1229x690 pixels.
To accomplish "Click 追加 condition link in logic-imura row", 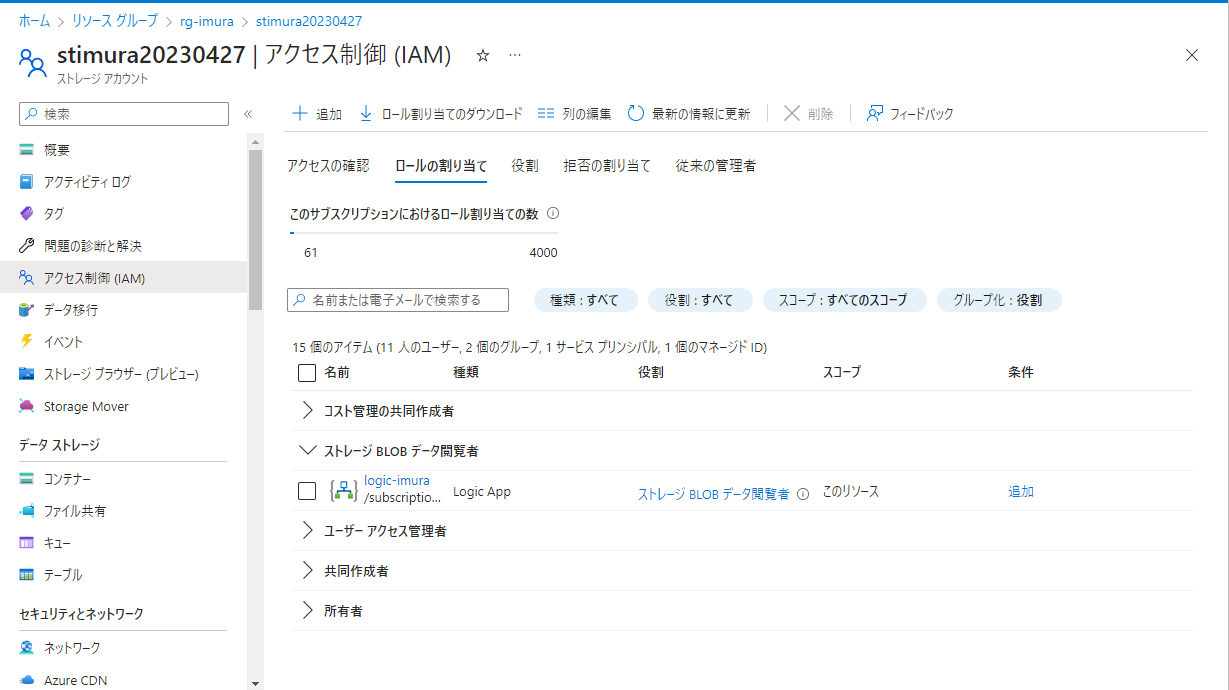I will pyautogui.click(x=1021, y=492).
